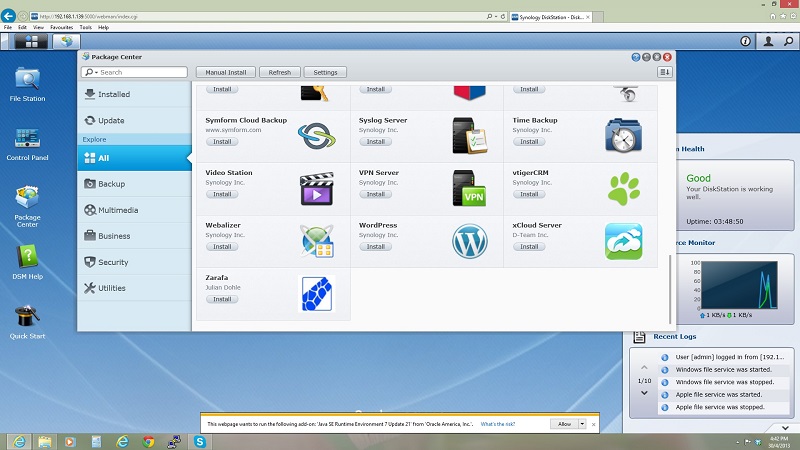Screen dimensions: 800x450
Task: Install Symform Cloud Backup
Action: tap(222, 141)
